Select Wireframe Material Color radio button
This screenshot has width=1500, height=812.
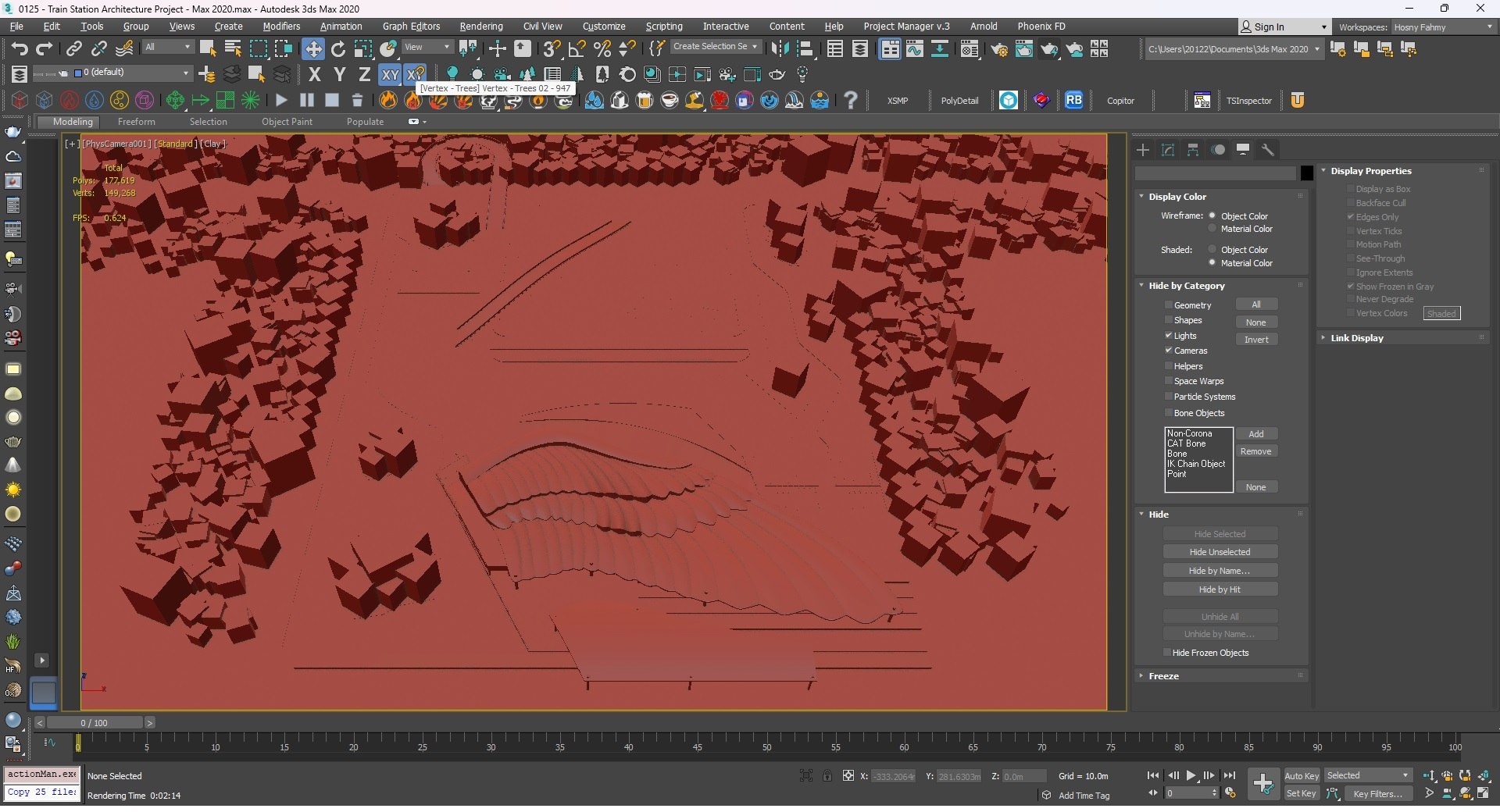coord(1212,229)
